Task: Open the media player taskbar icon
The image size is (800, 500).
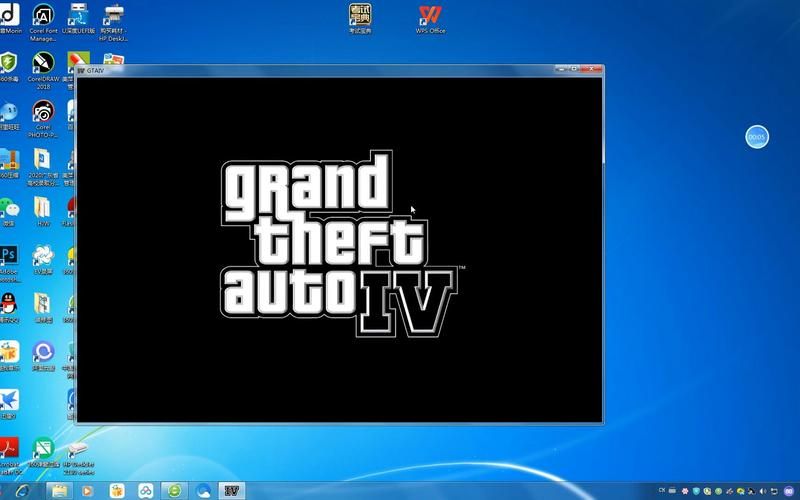Action: pyautogui.click(x=87, y=491)
